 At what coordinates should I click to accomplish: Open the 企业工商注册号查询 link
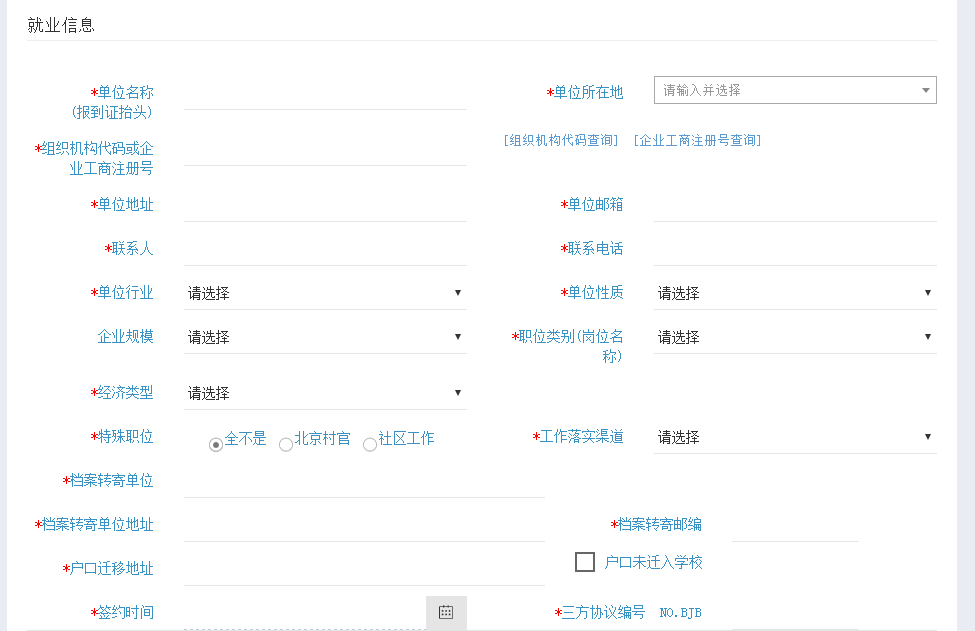[697, 140]
